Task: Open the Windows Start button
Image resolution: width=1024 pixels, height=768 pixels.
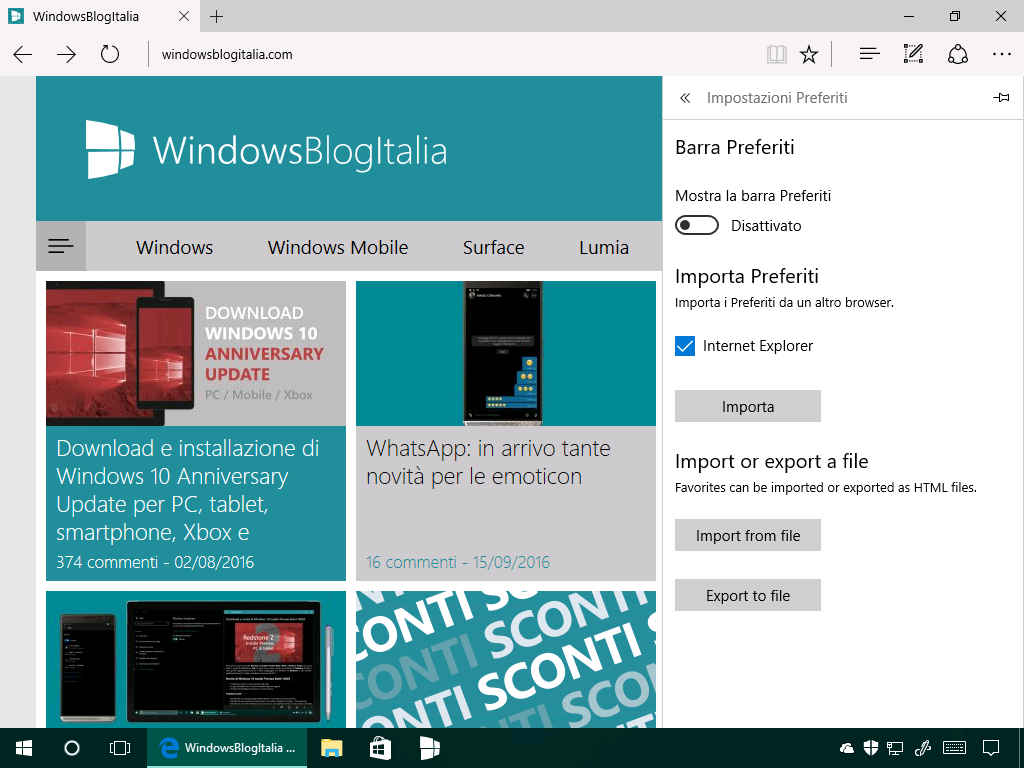Action: click(24, 748)
